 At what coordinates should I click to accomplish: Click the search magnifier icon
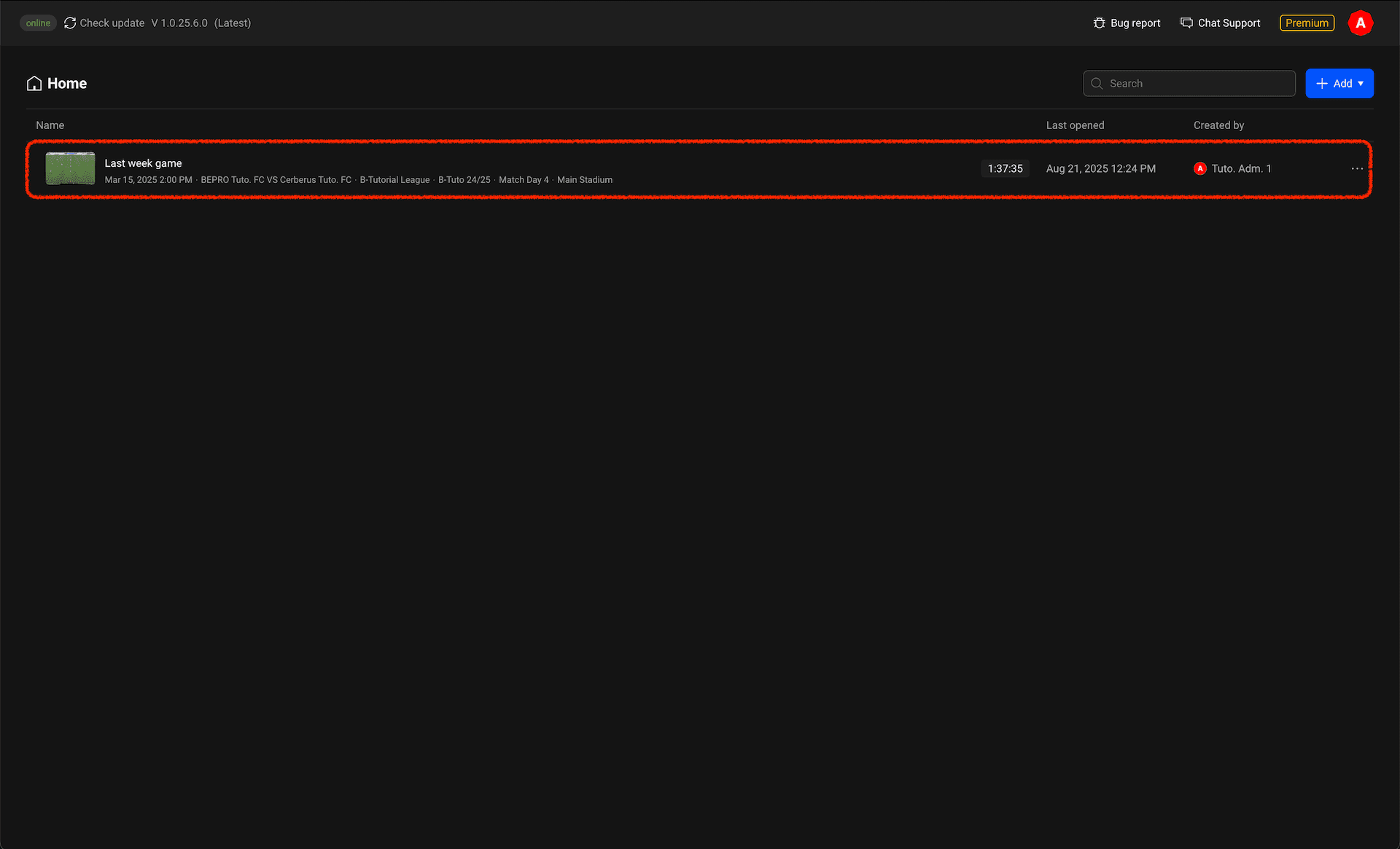tap(1097, 84)
